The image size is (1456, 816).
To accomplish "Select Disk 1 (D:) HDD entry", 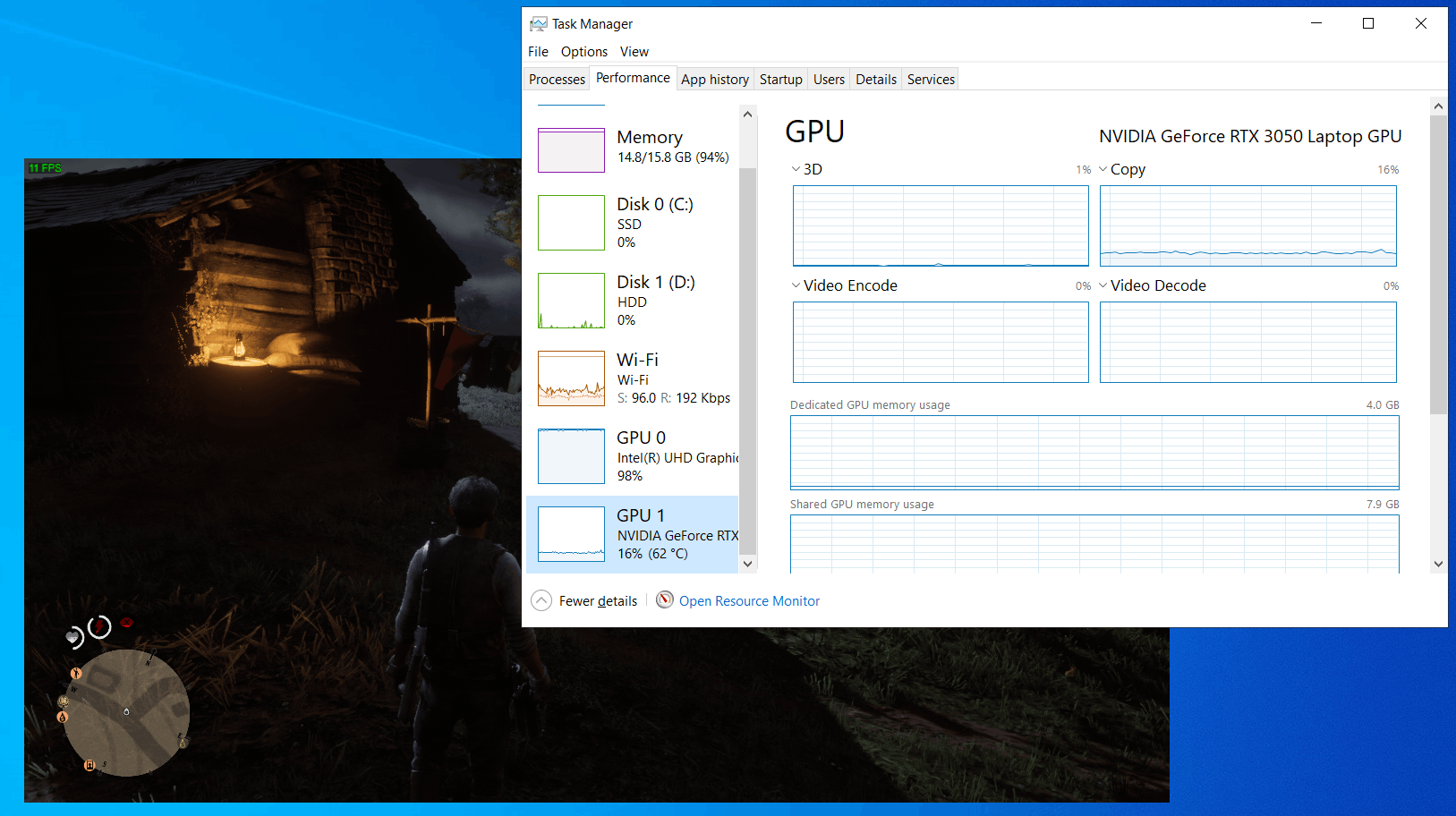I will [633, 301].
